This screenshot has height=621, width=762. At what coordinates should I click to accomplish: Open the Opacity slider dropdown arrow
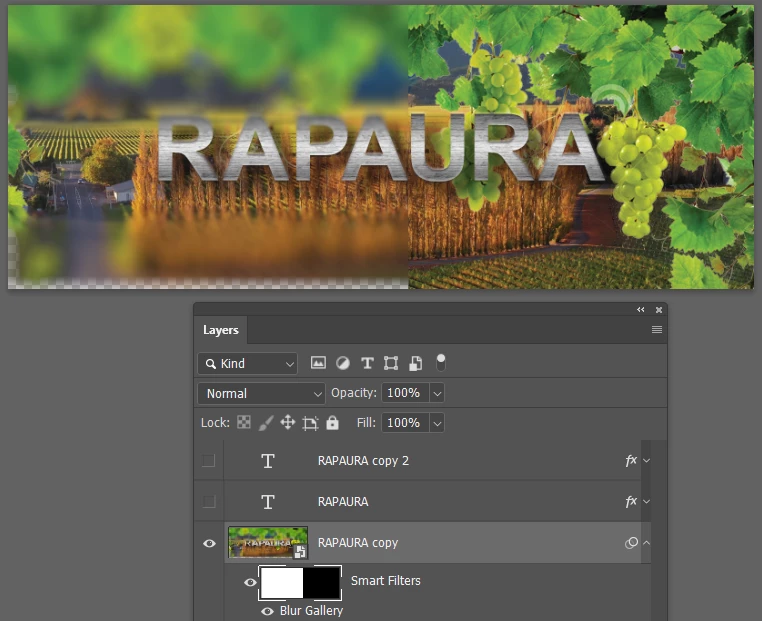(437, 393)
